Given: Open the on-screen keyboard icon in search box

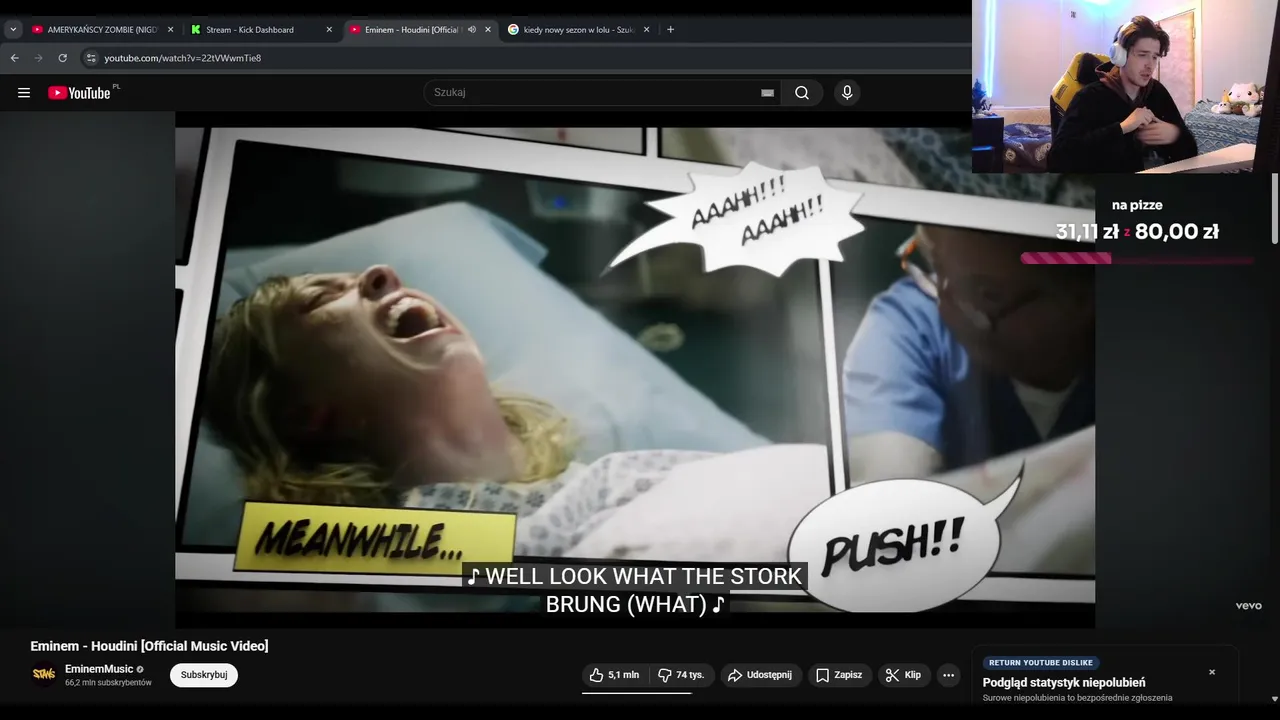Looking at the screenshot, I should tap(767, 93).
